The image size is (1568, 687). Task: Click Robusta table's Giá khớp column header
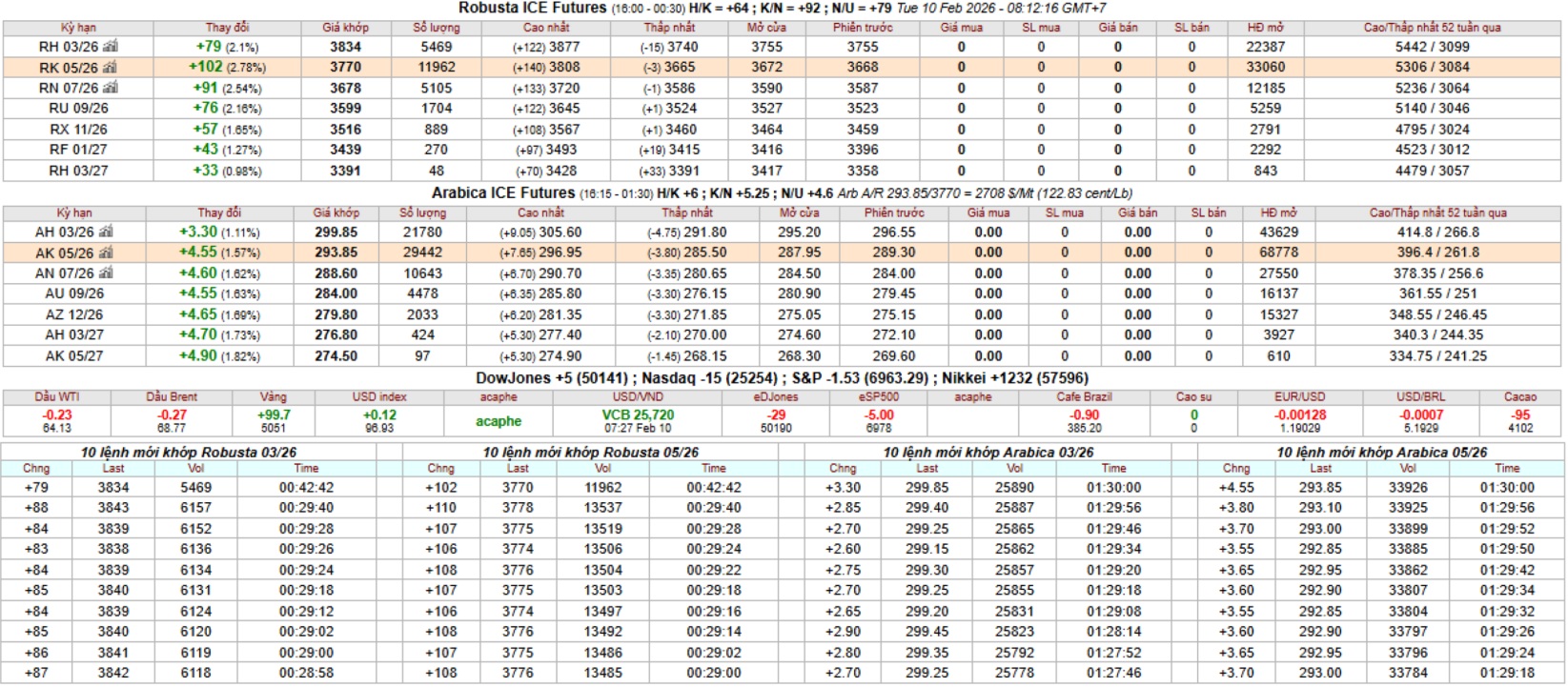coord(345,28)
